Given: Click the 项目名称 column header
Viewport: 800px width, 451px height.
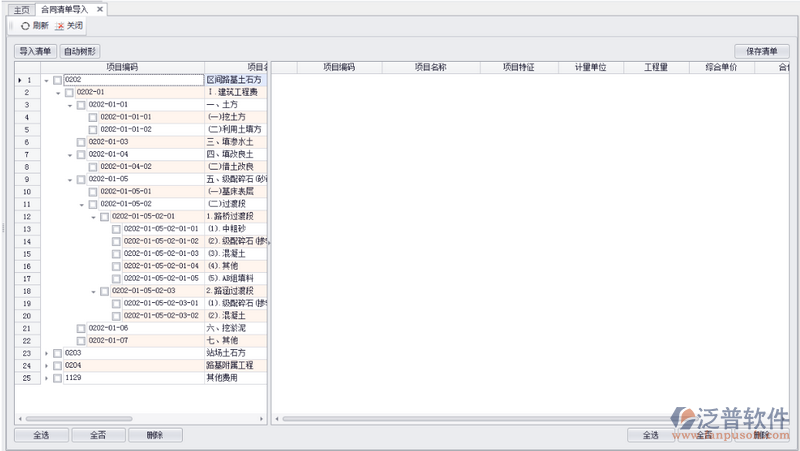Looking at the screenshot, I should coord(431,67).
